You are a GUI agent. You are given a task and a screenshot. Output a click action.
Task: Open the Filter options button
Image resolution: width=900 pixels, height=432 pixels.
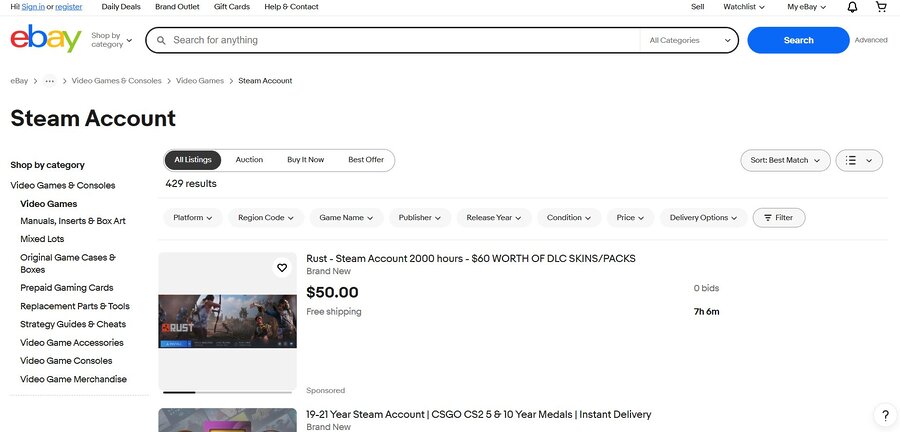pos(778,217)
